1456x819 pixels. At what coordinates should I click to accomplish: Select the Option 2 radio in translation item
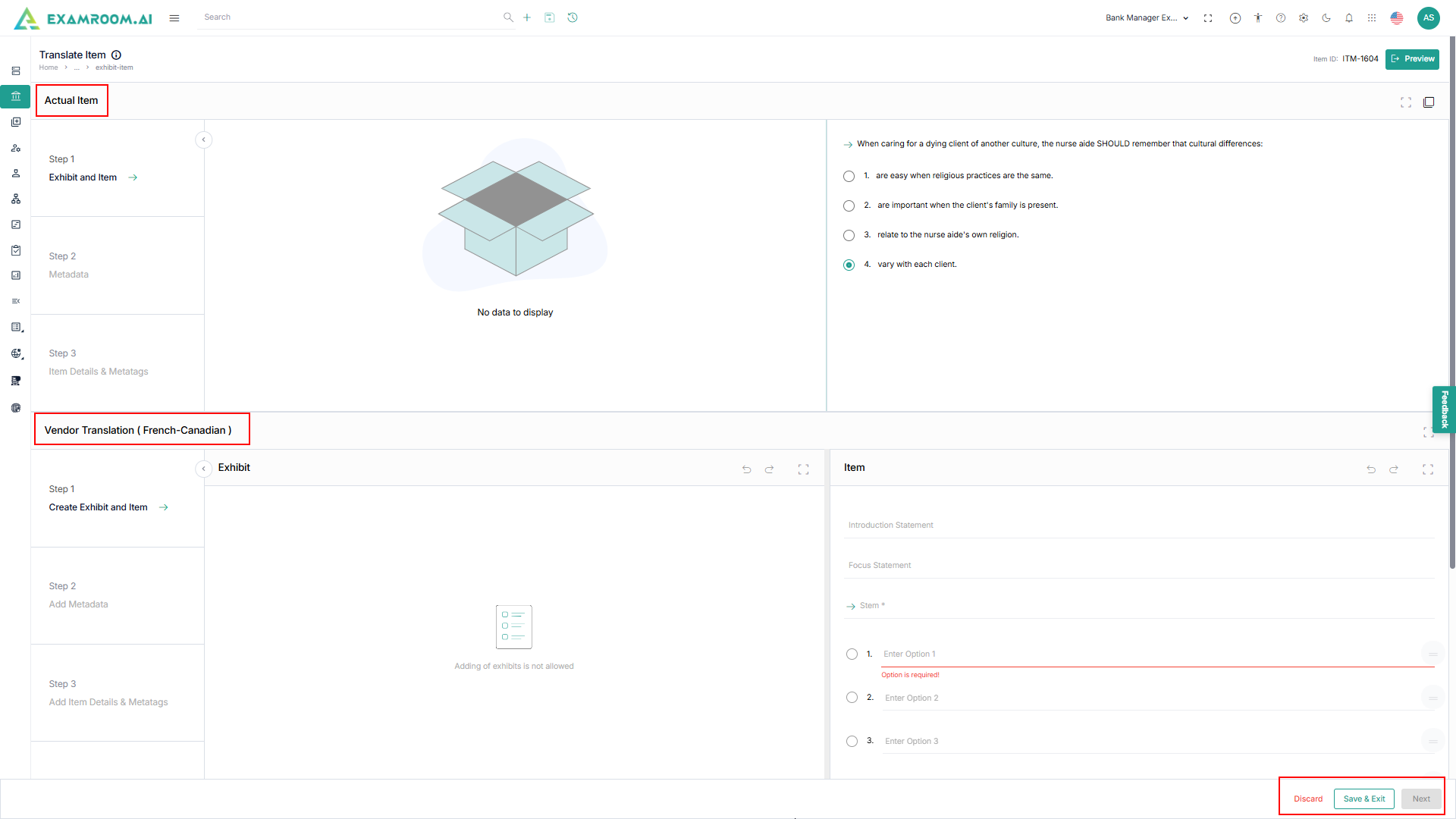click(x=852, y=698)
